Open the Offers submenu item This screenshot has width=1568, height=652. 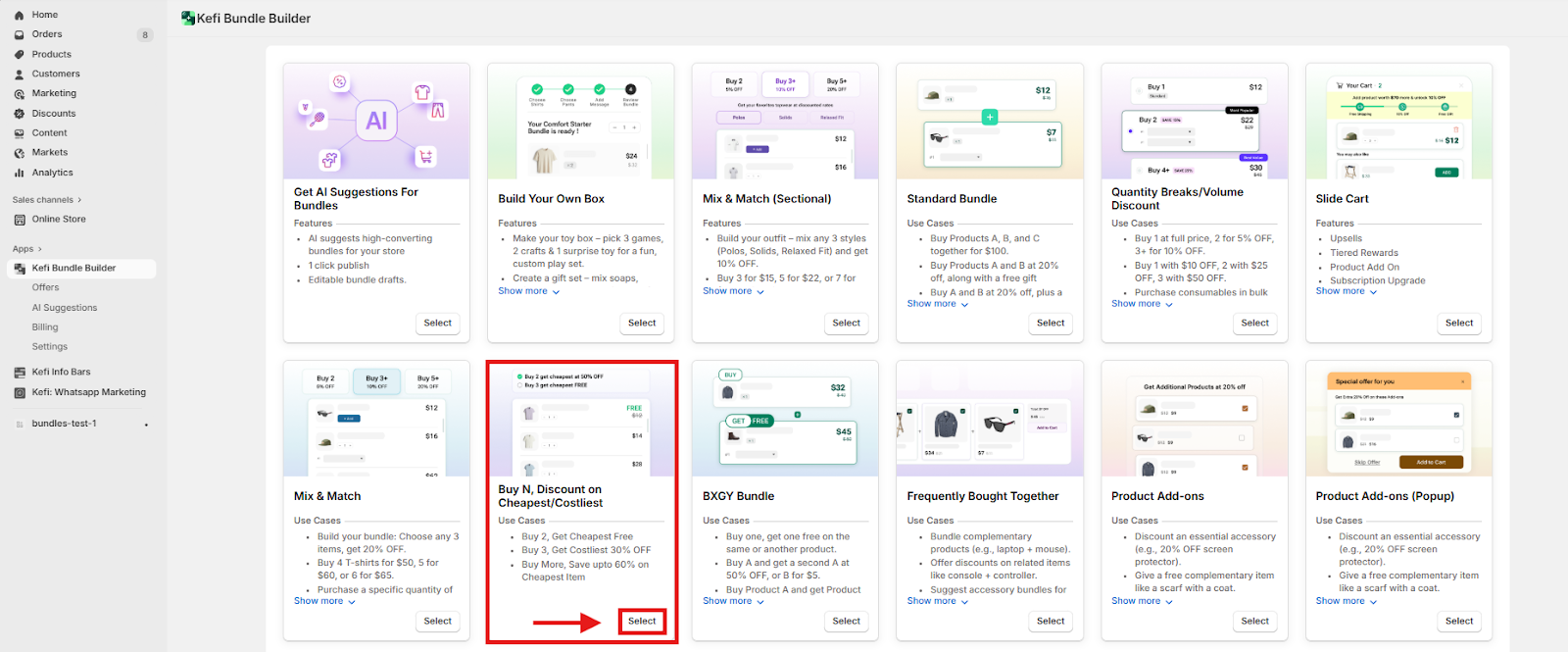pos(45,287)
